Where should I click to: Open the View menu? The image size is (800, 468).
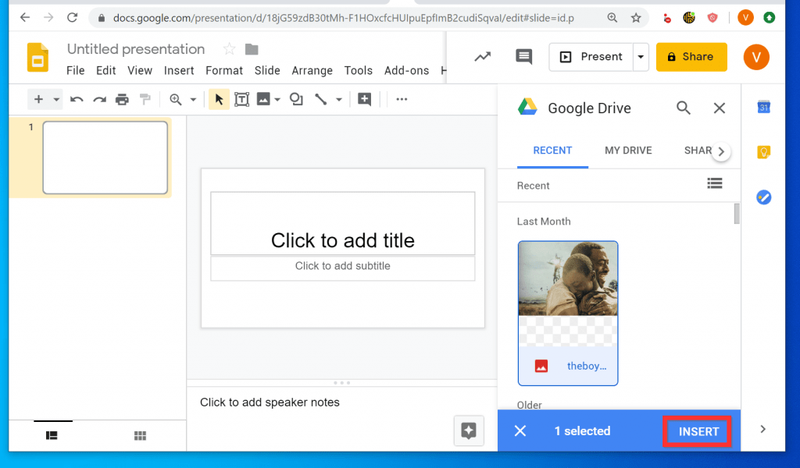[x=140, y=70]
